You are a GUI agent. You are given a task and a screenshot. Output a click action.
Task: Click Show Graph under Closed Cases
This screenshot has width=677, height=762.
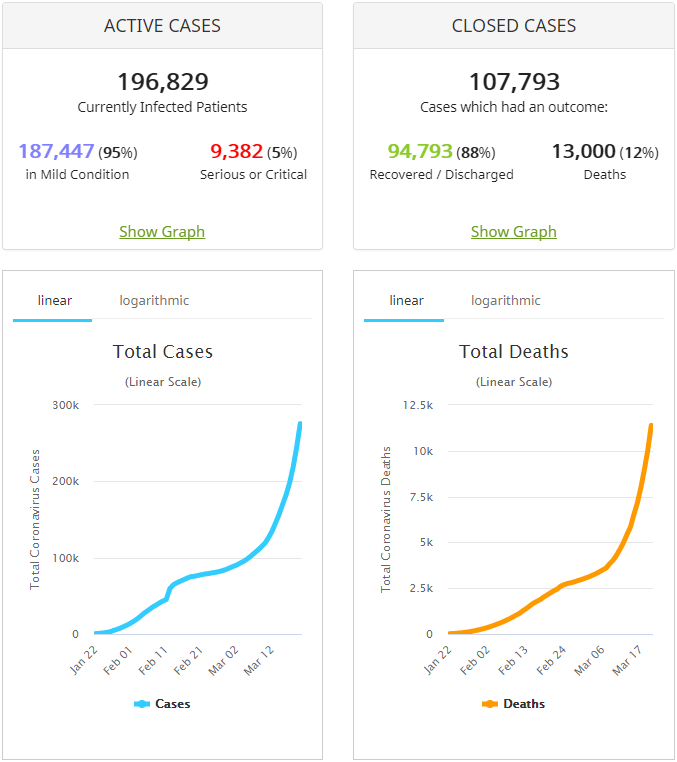[513, 232]
